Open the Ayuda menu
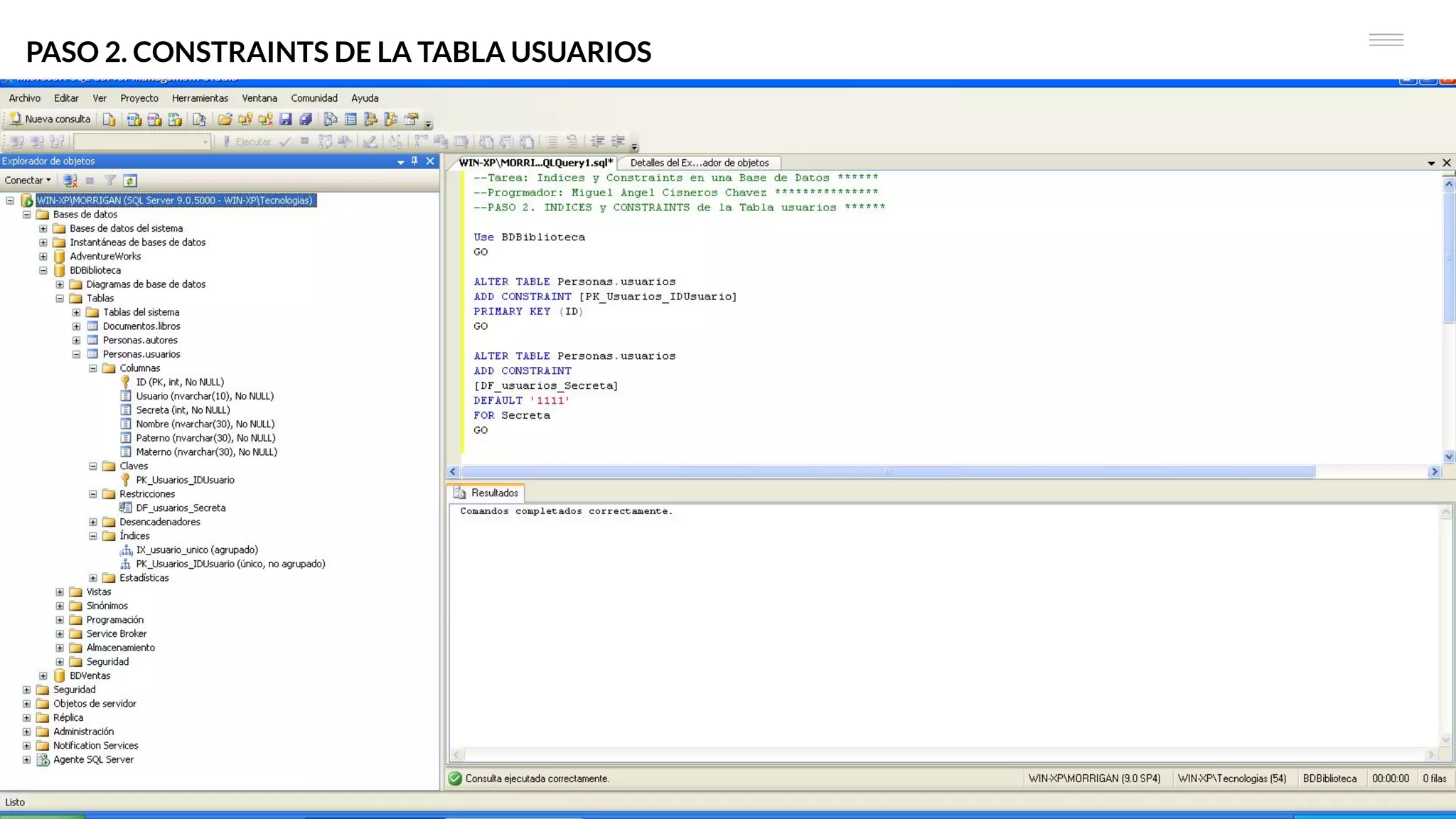Viewport: 1456px width, 819px height. [365, 98]
